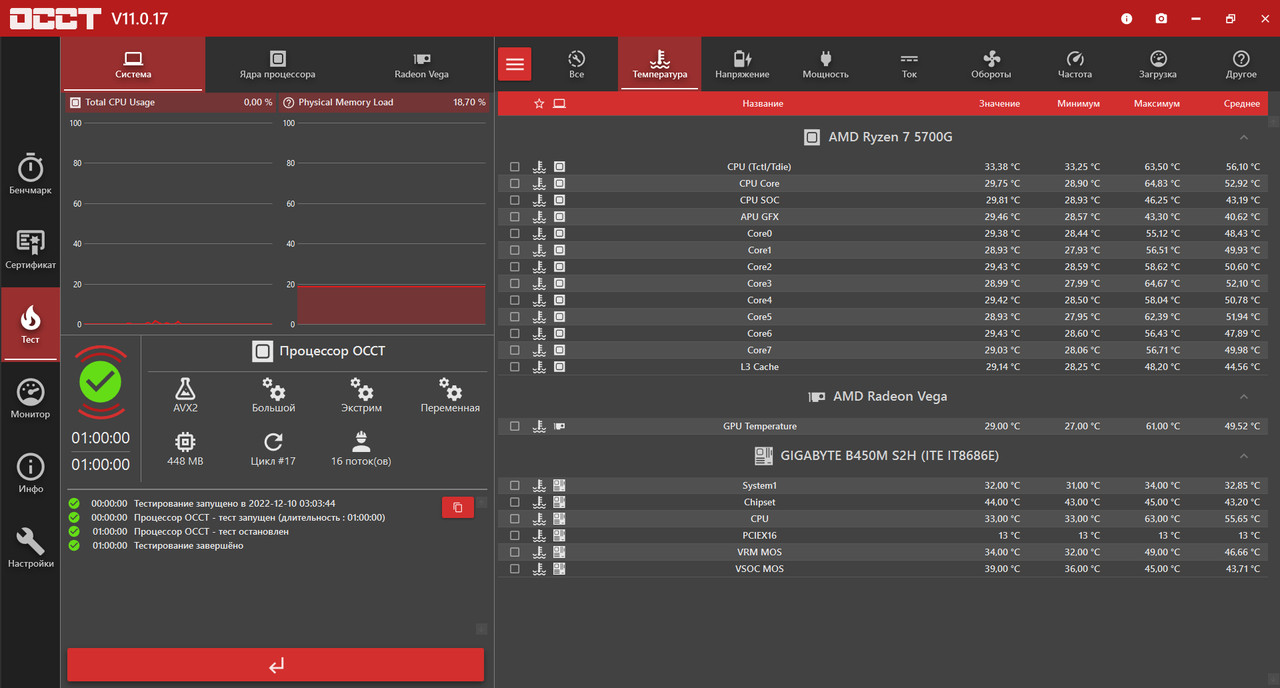1280x688 pixels.
Task: Check the Core5 row checkbox
Action: tap(515, 317)
